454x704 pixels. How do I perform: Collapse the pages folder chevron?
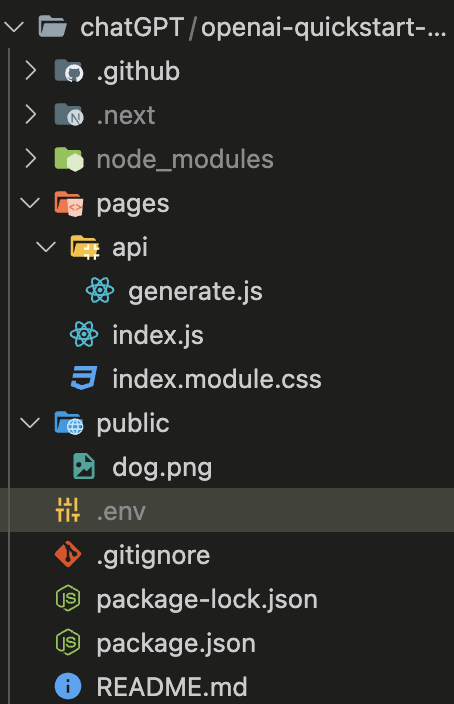click(31, 203)
